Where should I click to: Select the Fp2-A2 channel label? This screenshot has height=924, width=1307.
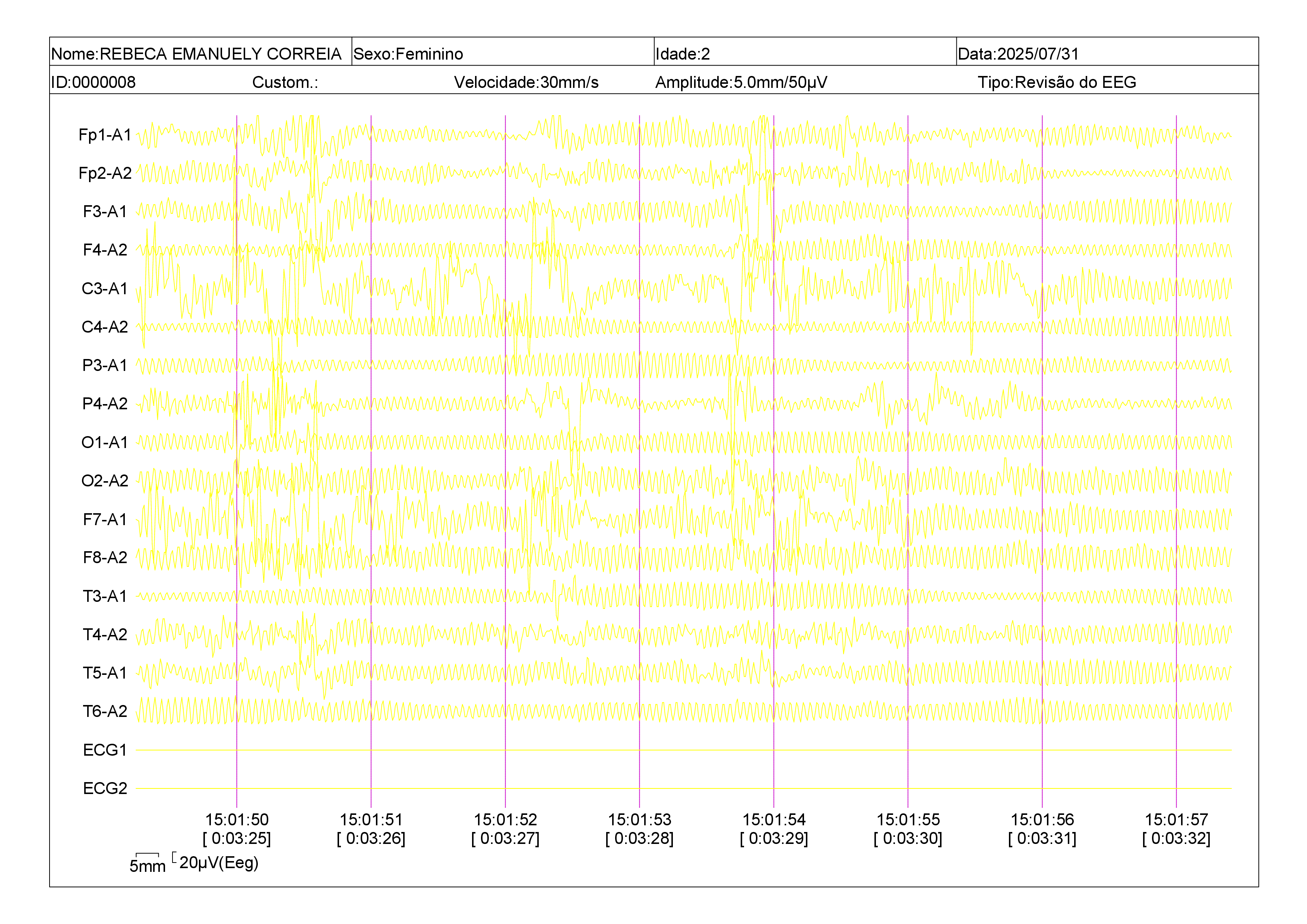[x=105, y=174]
